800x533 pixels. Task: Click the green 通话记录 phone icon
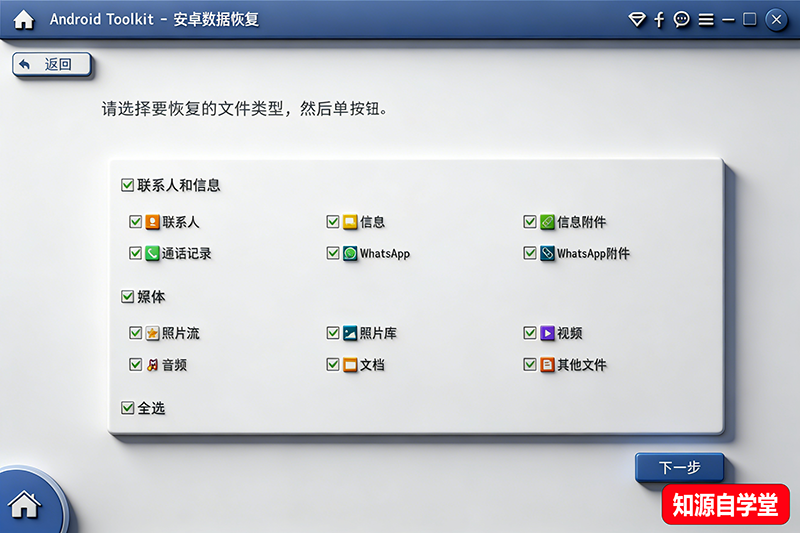click(153, 253)
